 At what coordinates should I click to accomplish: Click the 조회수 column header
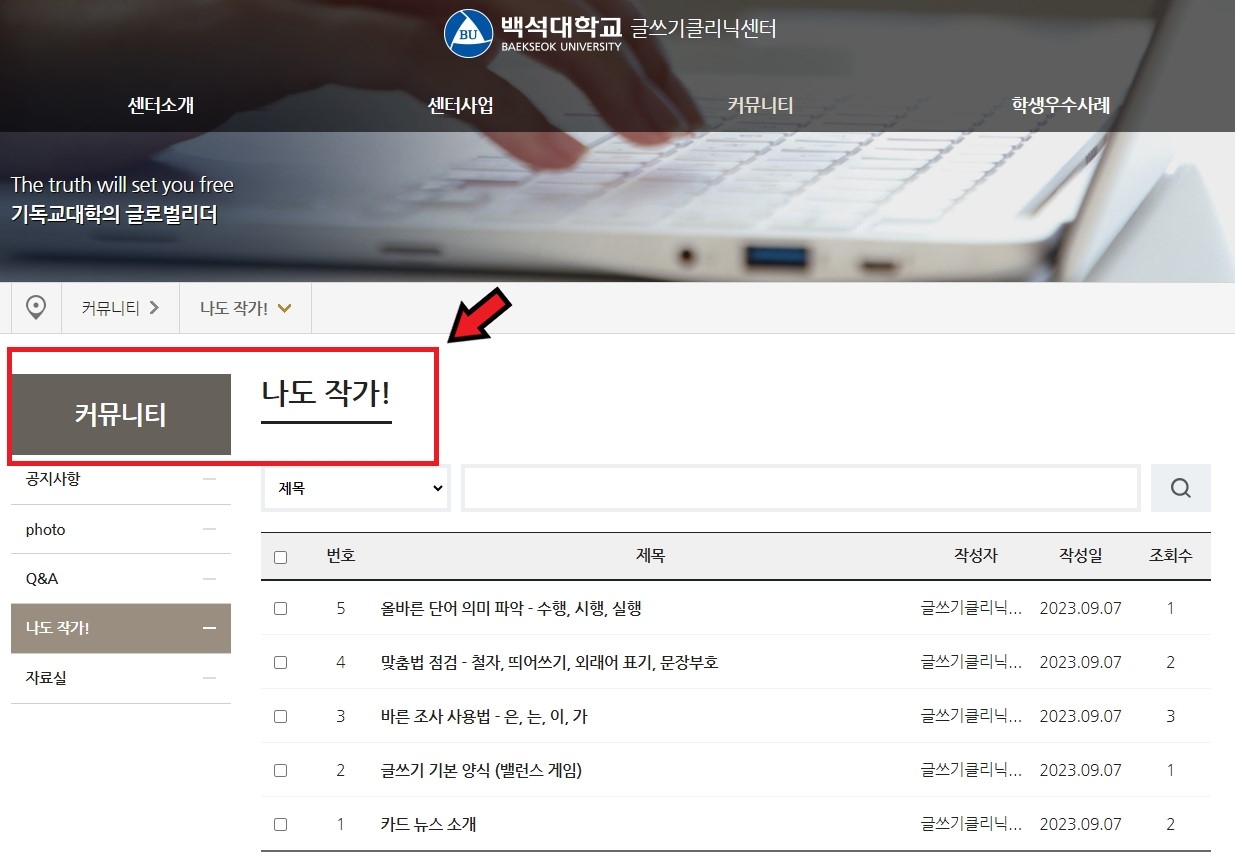[x=1171, y=556]
